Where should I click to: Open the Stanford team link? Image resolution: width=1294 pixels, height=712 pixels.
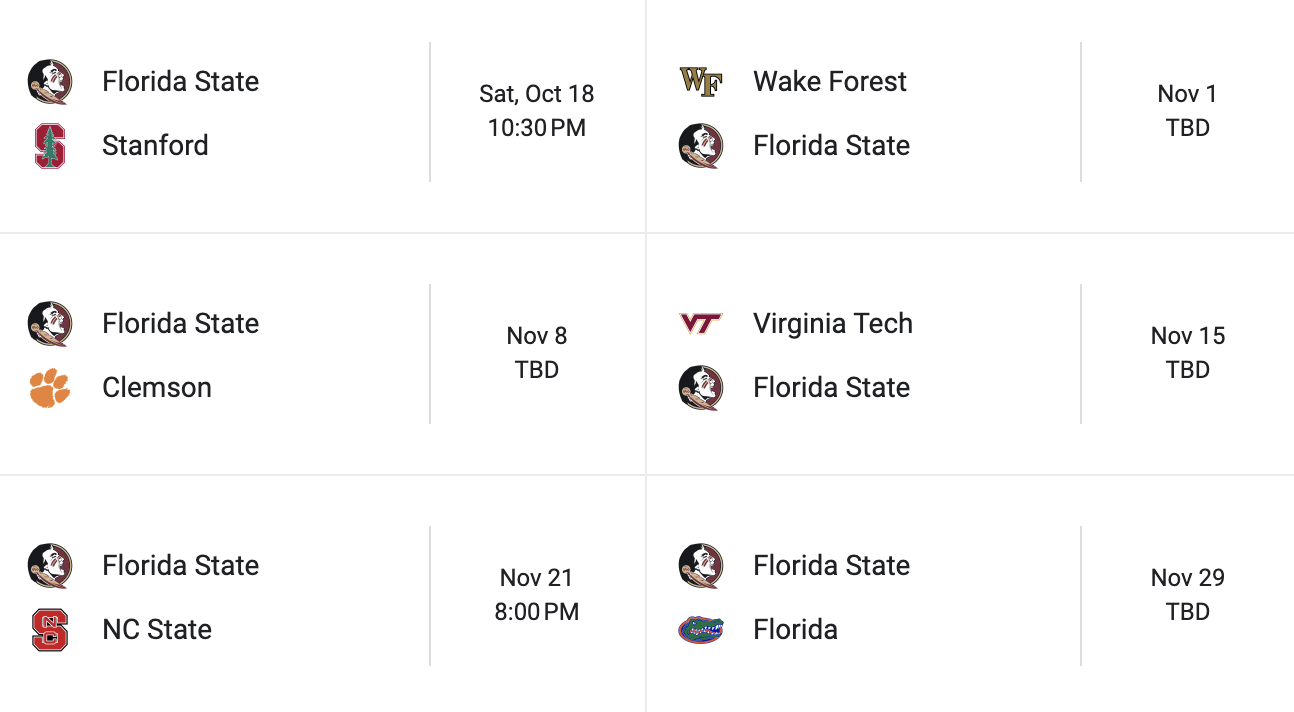click(x=155, y=146)
